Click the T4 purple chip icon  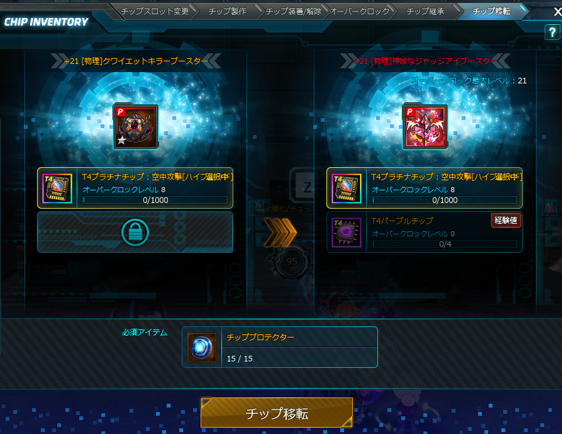(x=346, y=233)
